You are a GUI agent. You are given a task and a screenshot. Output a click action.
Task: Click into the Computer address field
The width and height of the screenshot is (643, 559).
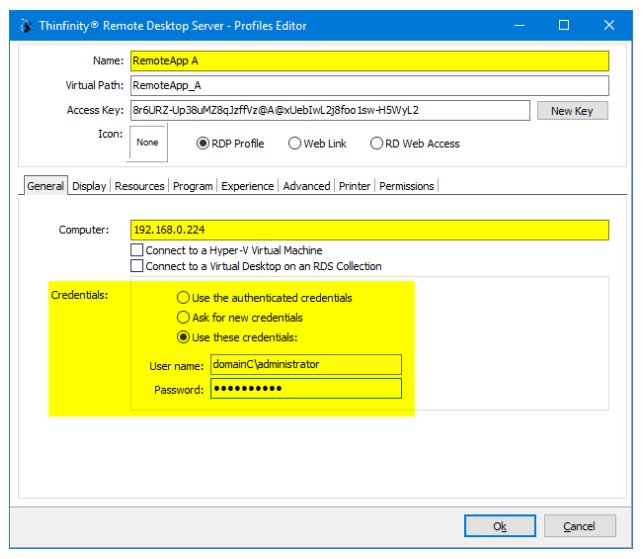pos(369,230)
